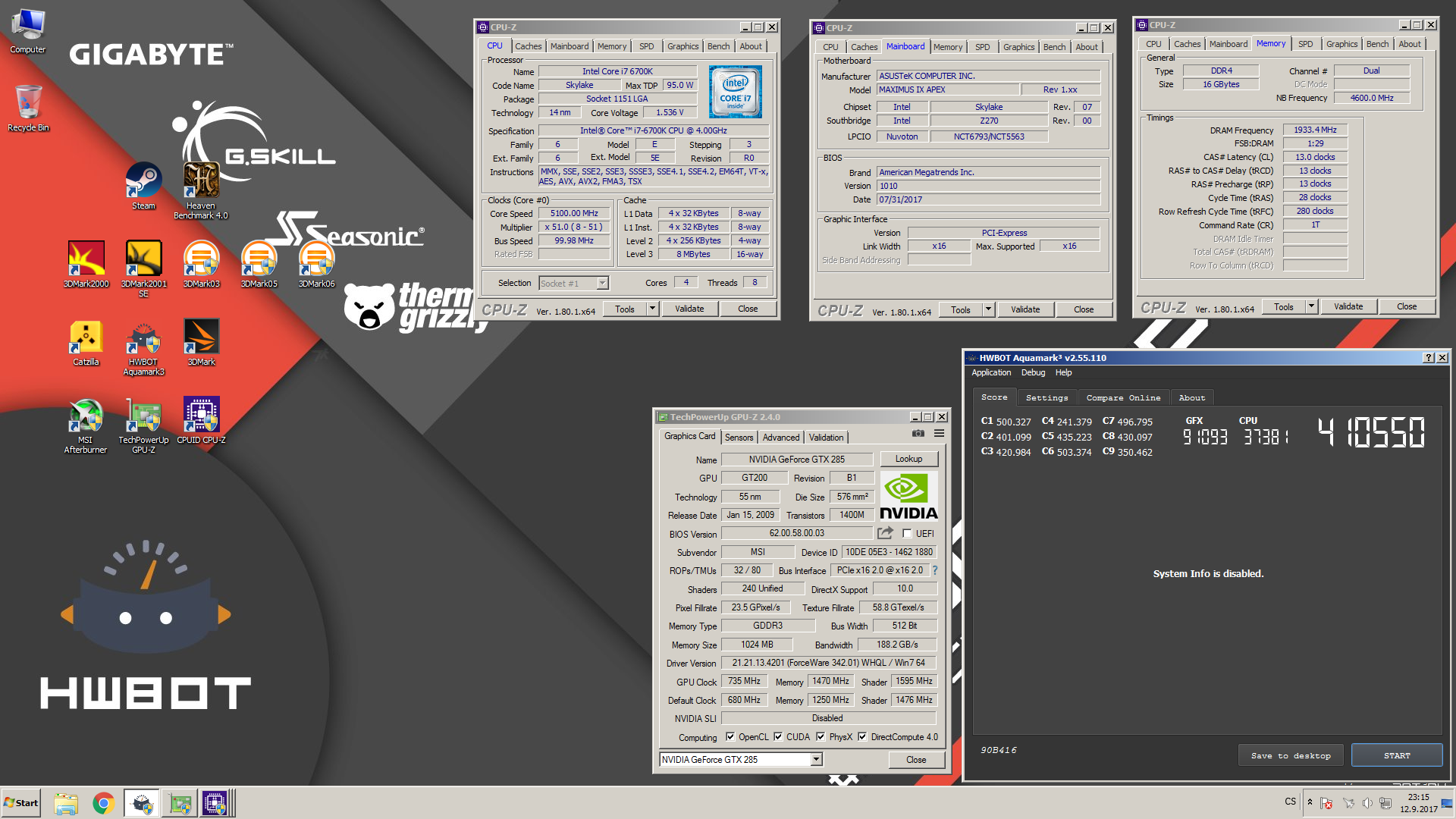Open the Advanced tab in GPU-Z
Viewport: 1456px width, 819px height.
click(780, 438)
